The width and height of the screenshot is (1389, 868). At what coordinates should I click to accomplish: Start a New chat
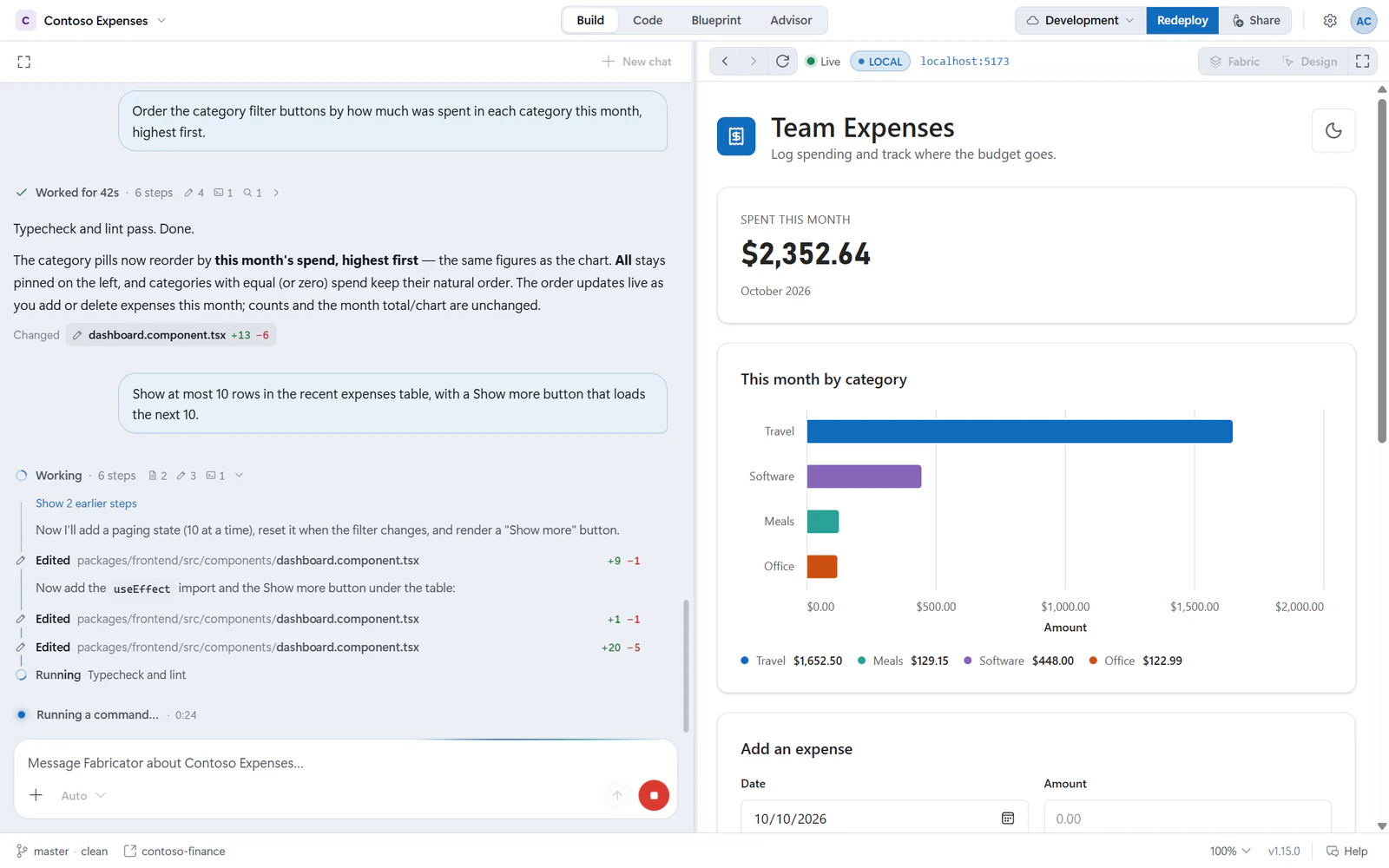pos(636,62)
